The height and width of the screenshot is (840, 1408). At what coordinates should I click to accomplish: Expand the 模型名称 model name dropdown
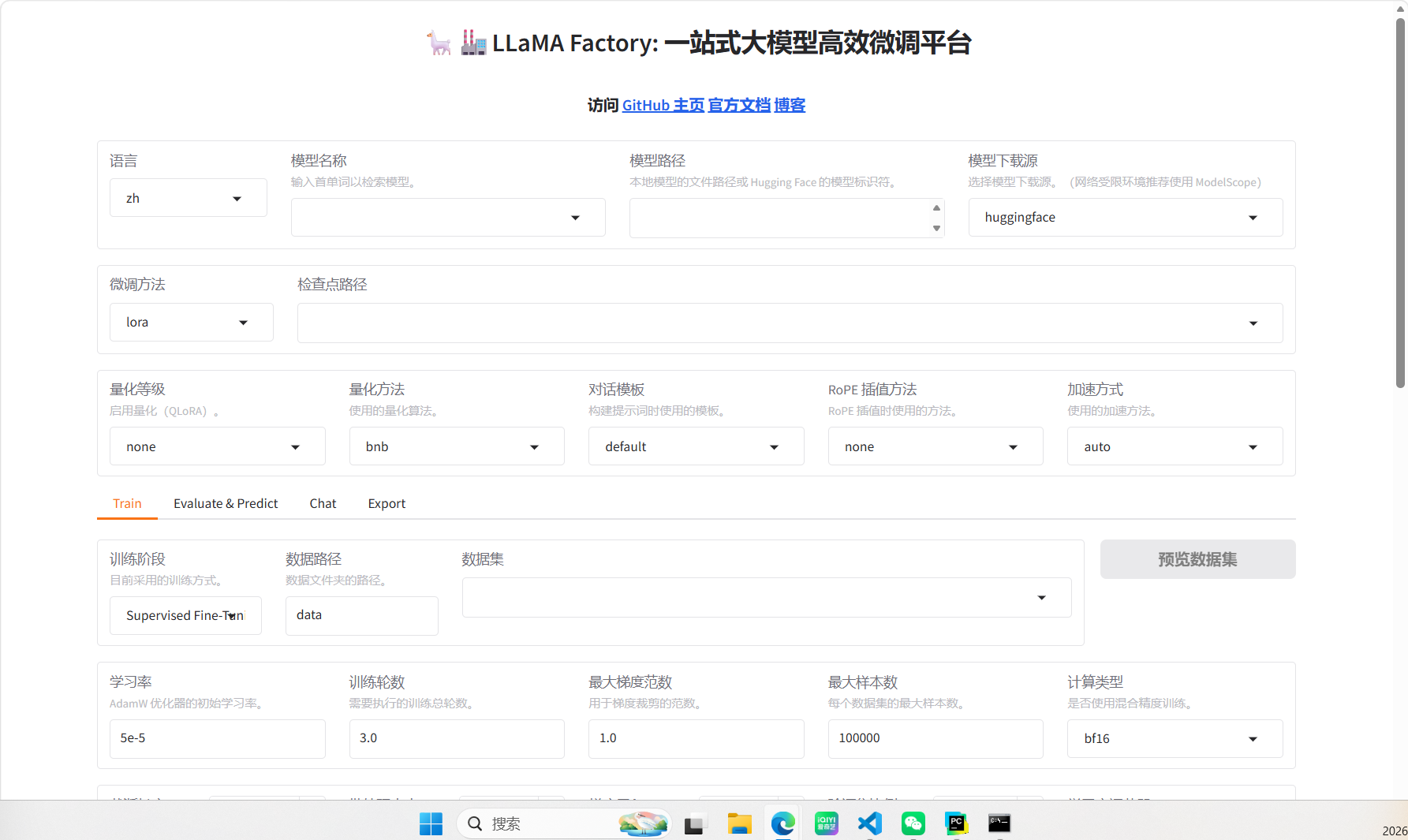[448, 217]
